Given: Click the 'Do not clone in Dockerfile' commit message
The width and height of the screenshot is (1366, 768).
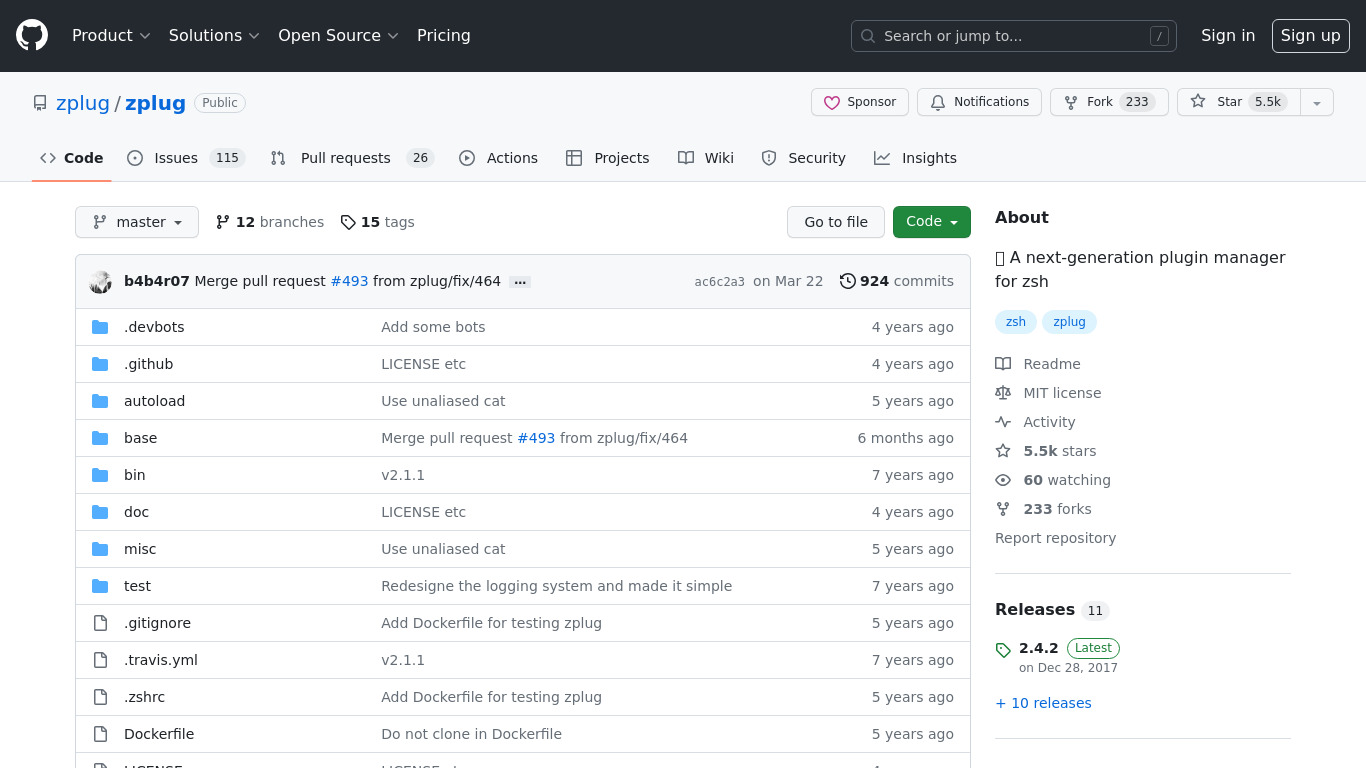Looking at the screenshot, I should (471, 734).
